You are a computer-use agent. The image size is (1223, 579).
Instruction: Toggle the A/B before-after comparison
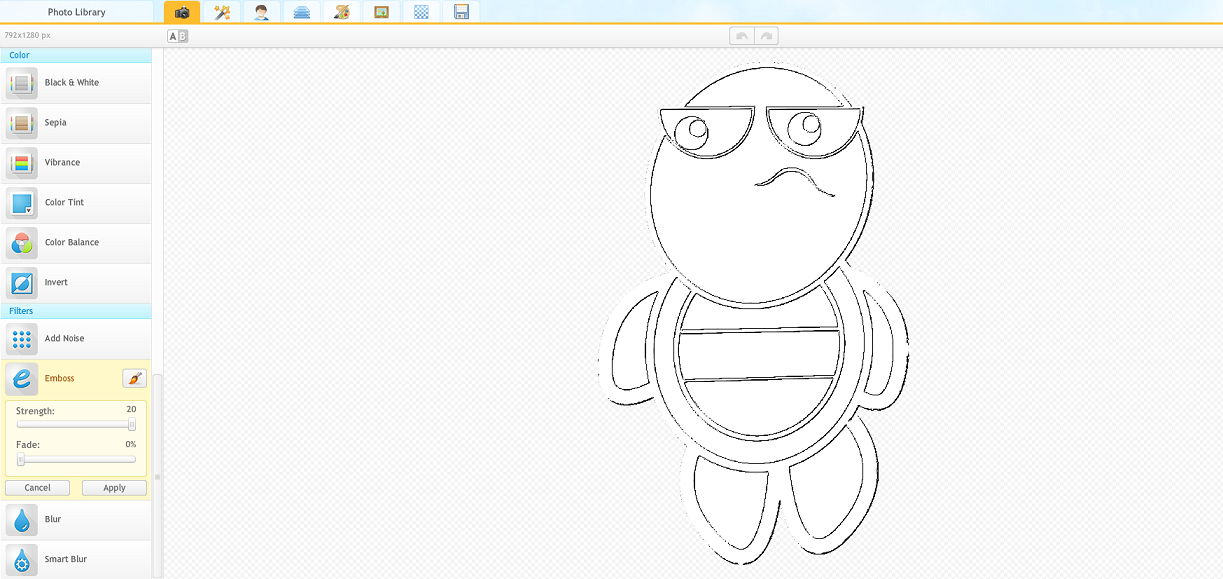click(177, 36)
